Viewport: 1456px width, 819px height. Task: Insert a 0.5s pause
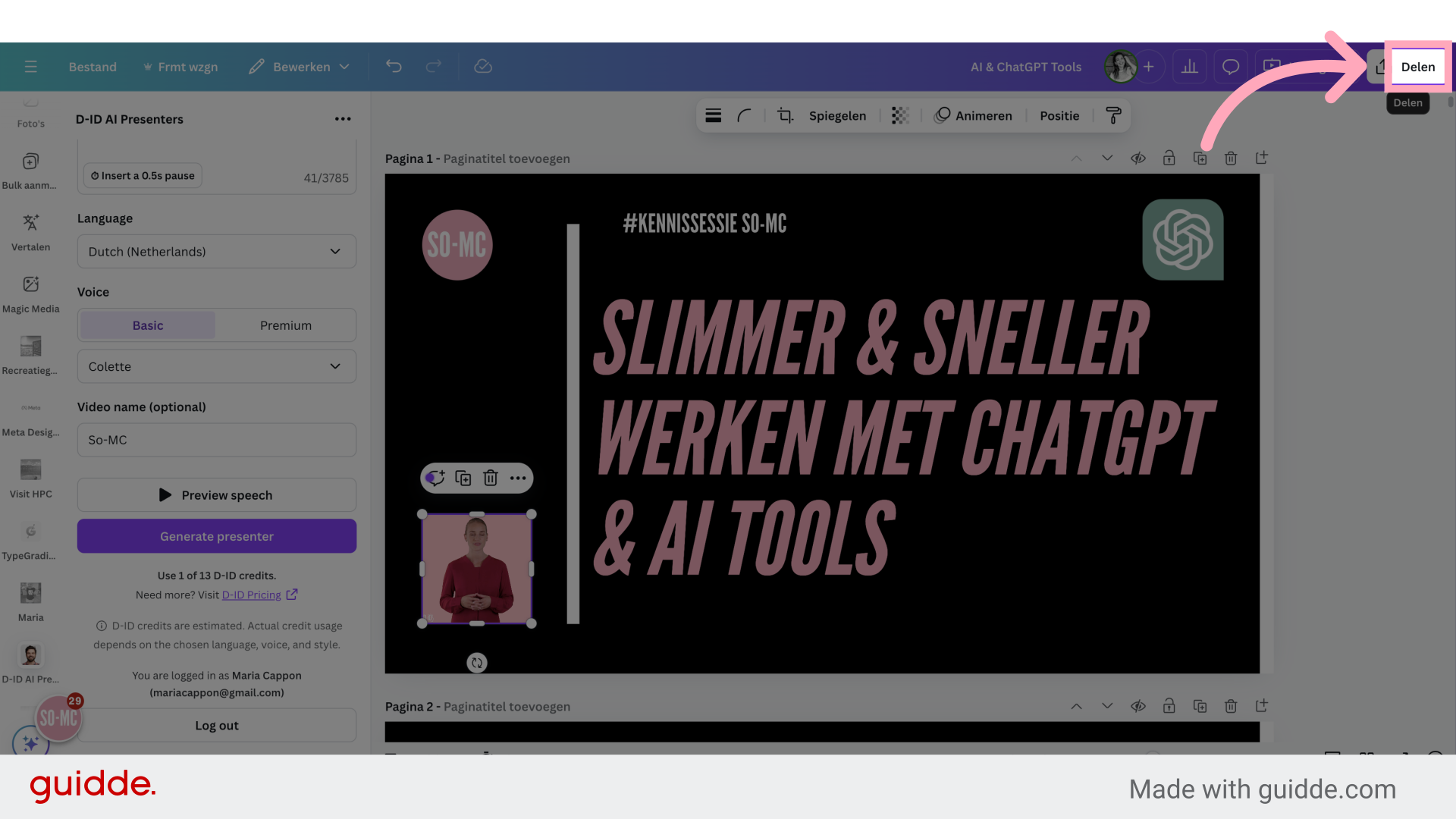click(x=143, y=176)
